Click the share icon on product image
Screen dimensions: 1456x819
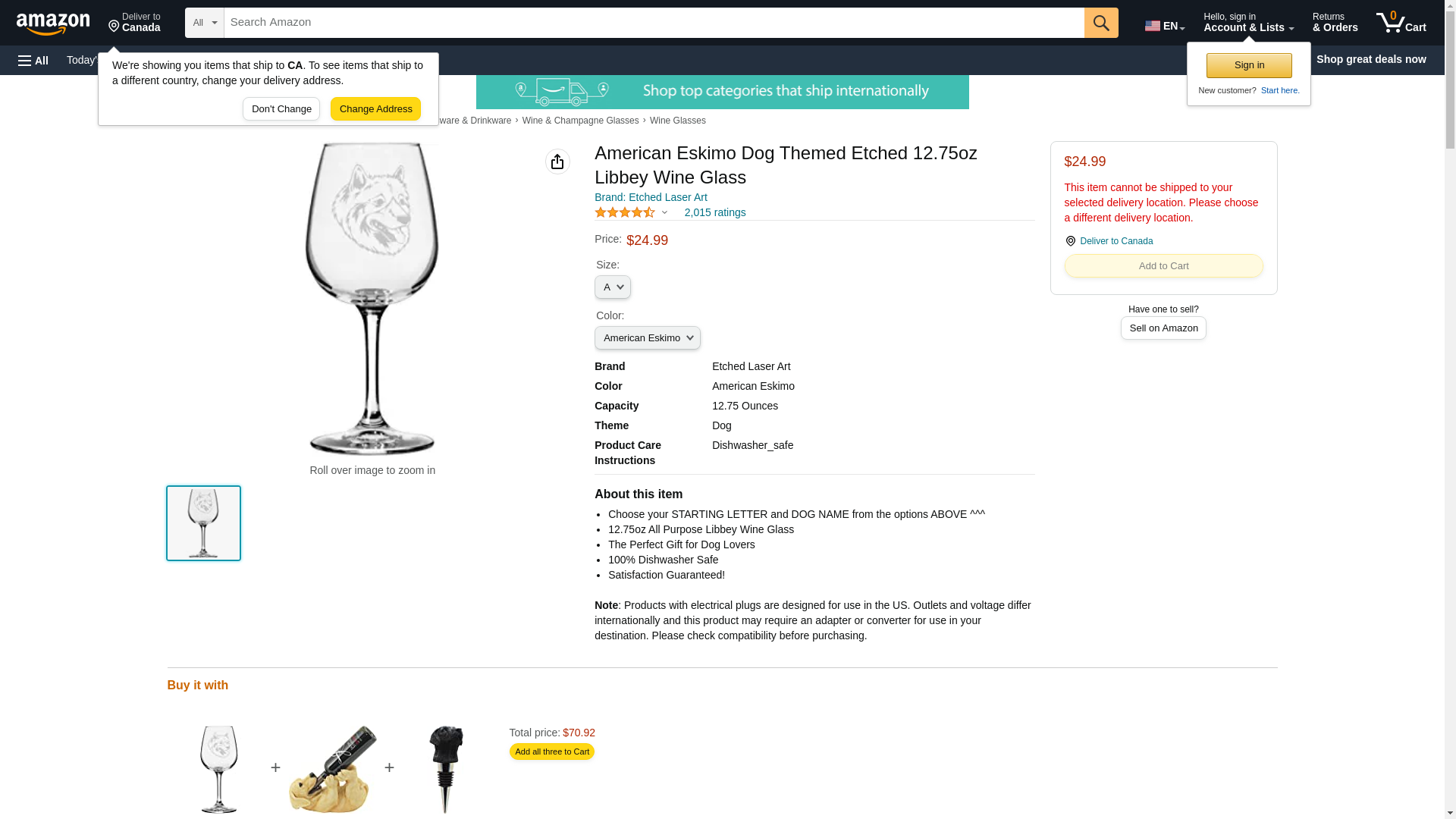coord(557,162)
